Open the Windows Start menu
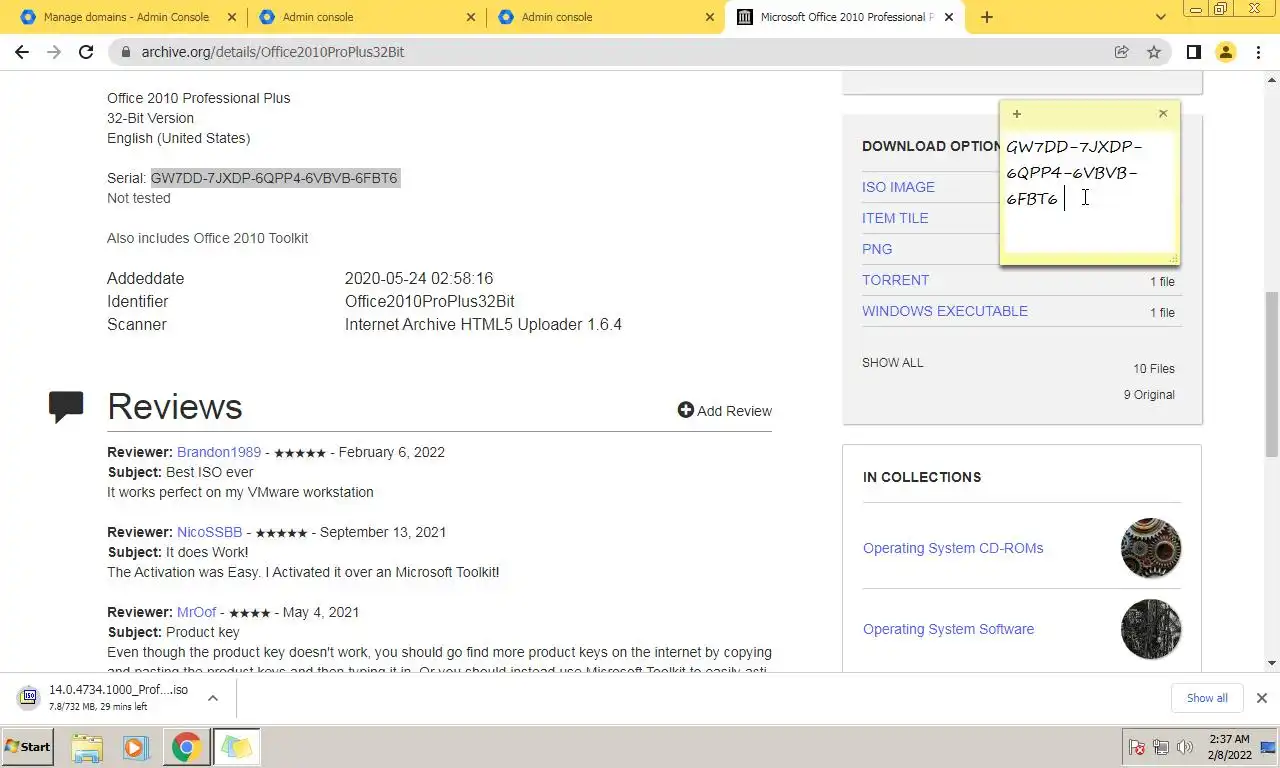1280x768 pixels. click(28, 747)
